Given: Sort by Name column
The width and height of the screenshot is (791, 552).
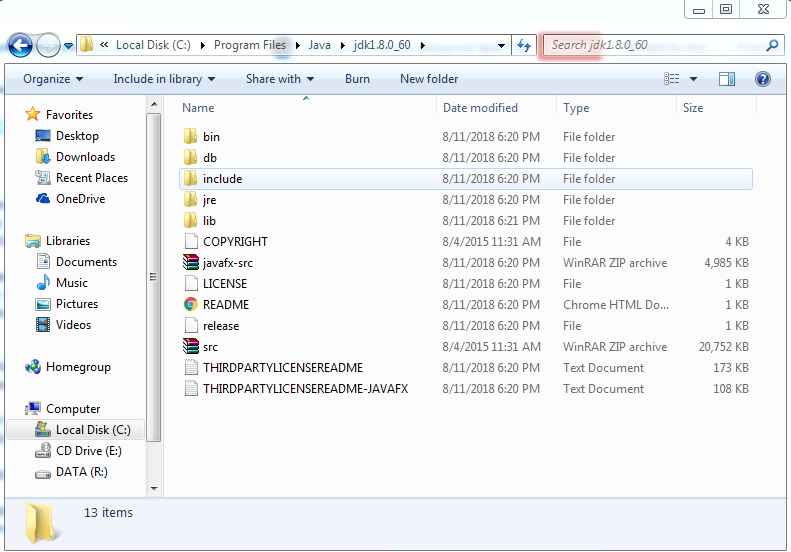Looking at the screenshot, I should pyautogui.click(x=198, y=108).
